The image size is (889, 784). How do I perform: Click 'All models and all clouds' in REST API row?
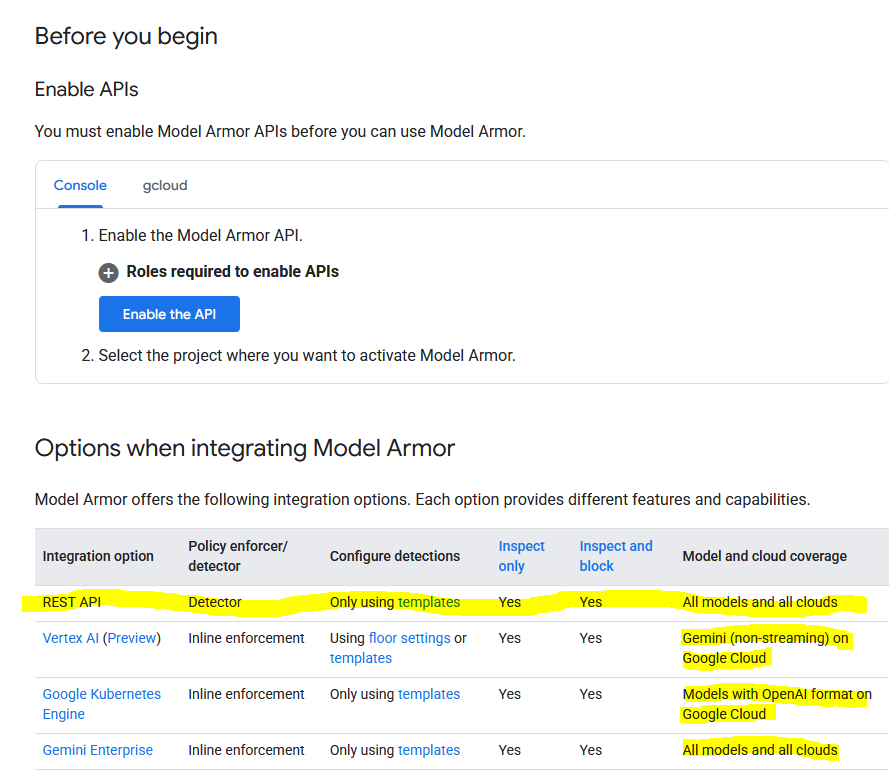[x=760, y=602]
